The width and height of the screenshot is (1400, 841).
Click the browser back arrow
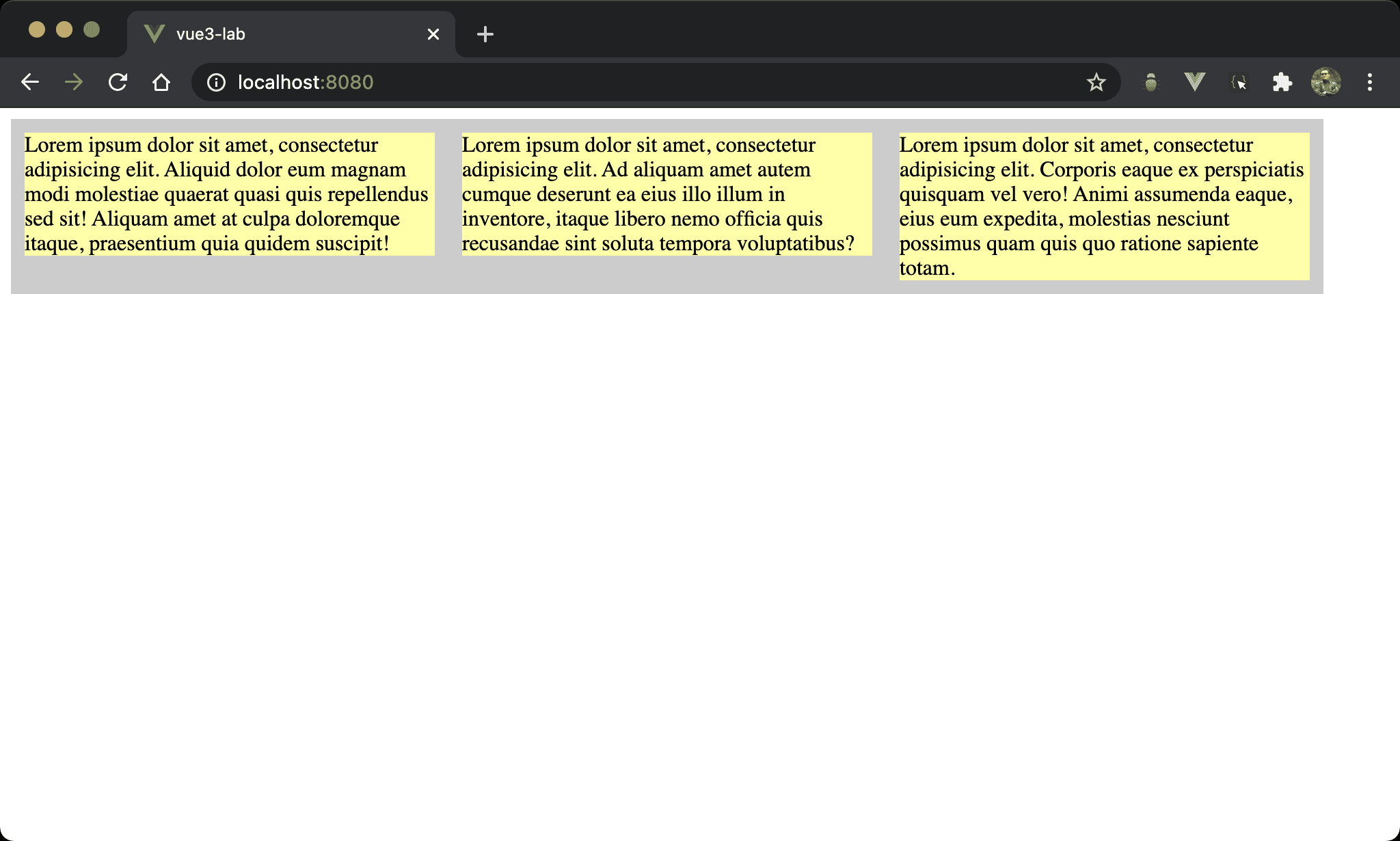[x=30, y=83]
